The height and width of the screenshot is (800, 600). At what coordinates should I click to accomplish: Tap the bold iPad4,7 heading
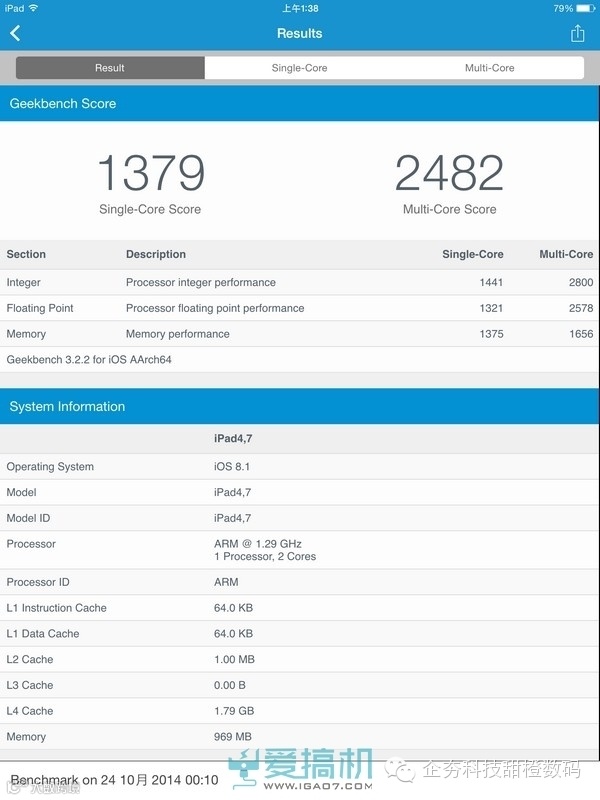[233, 439]
